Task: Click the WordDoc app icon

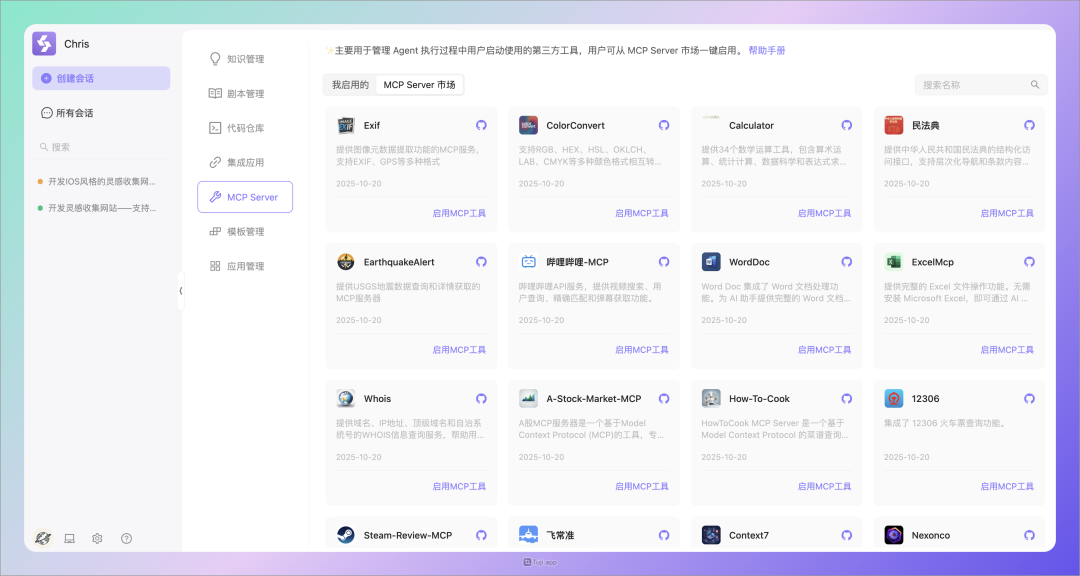Action: 711,262
